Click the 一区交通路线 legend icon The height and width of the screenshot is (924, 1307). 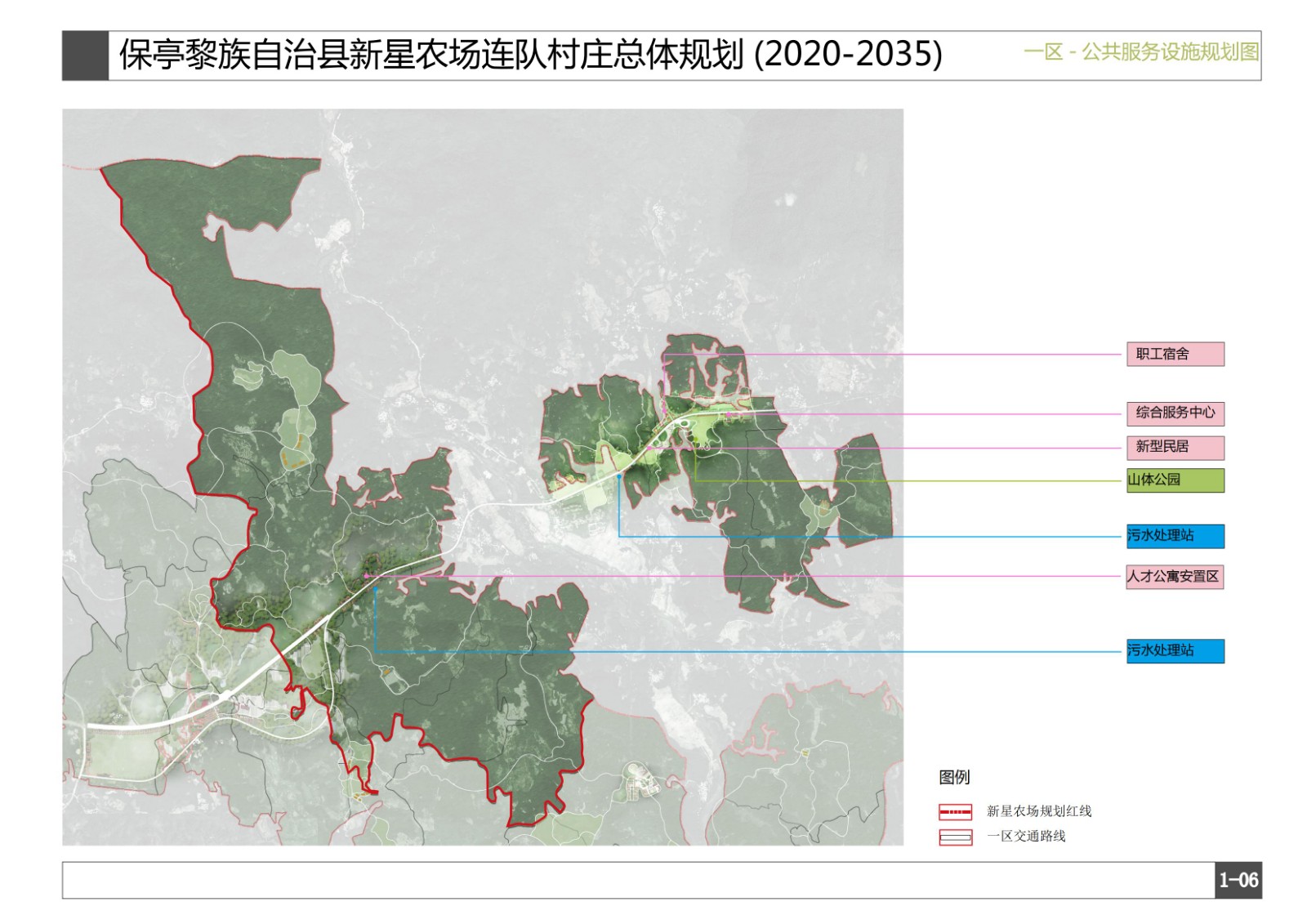click(955, 837)
